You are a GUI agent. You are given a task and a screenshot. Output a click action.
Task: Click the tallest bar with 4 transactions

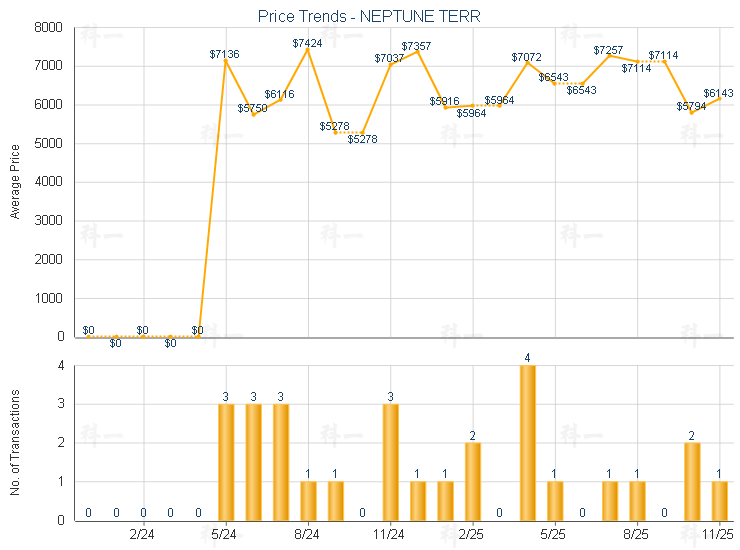[527, 443]
